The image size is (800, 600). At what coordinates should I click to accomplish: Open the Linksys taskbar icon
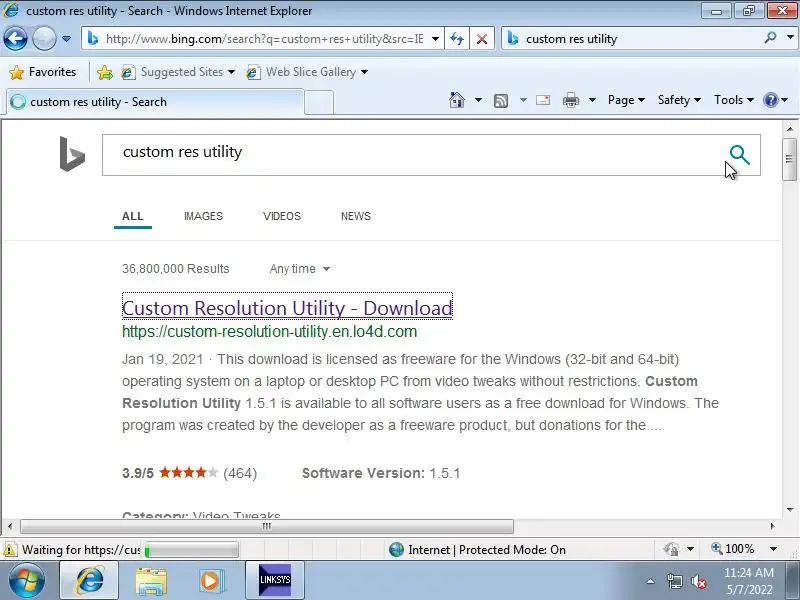(275, 580)
